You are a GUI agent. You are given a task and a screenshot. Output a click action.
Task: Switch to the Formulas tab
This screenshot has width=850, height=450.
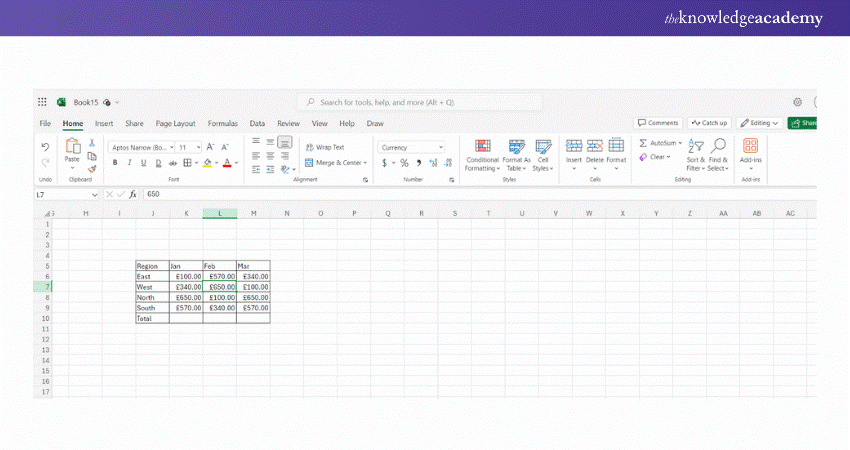coord(222,124)
